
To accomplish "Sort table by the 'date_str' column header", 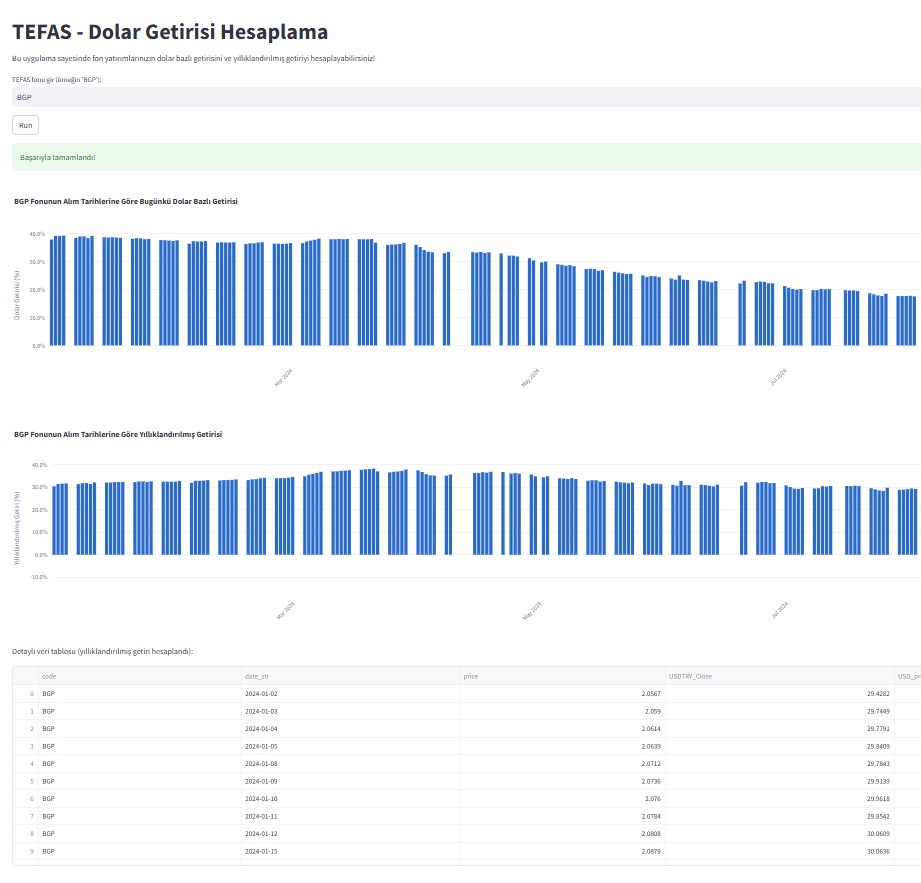I will pos(350,676).
